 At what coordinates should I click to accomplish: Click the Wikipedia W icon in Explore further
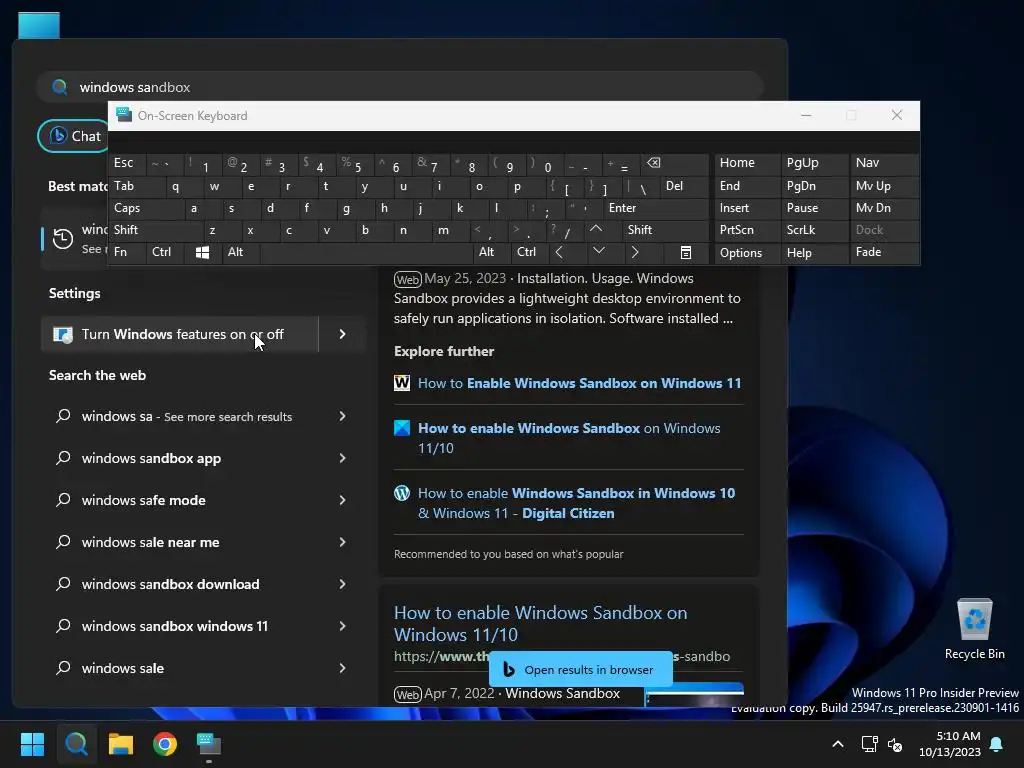[402, 383]
